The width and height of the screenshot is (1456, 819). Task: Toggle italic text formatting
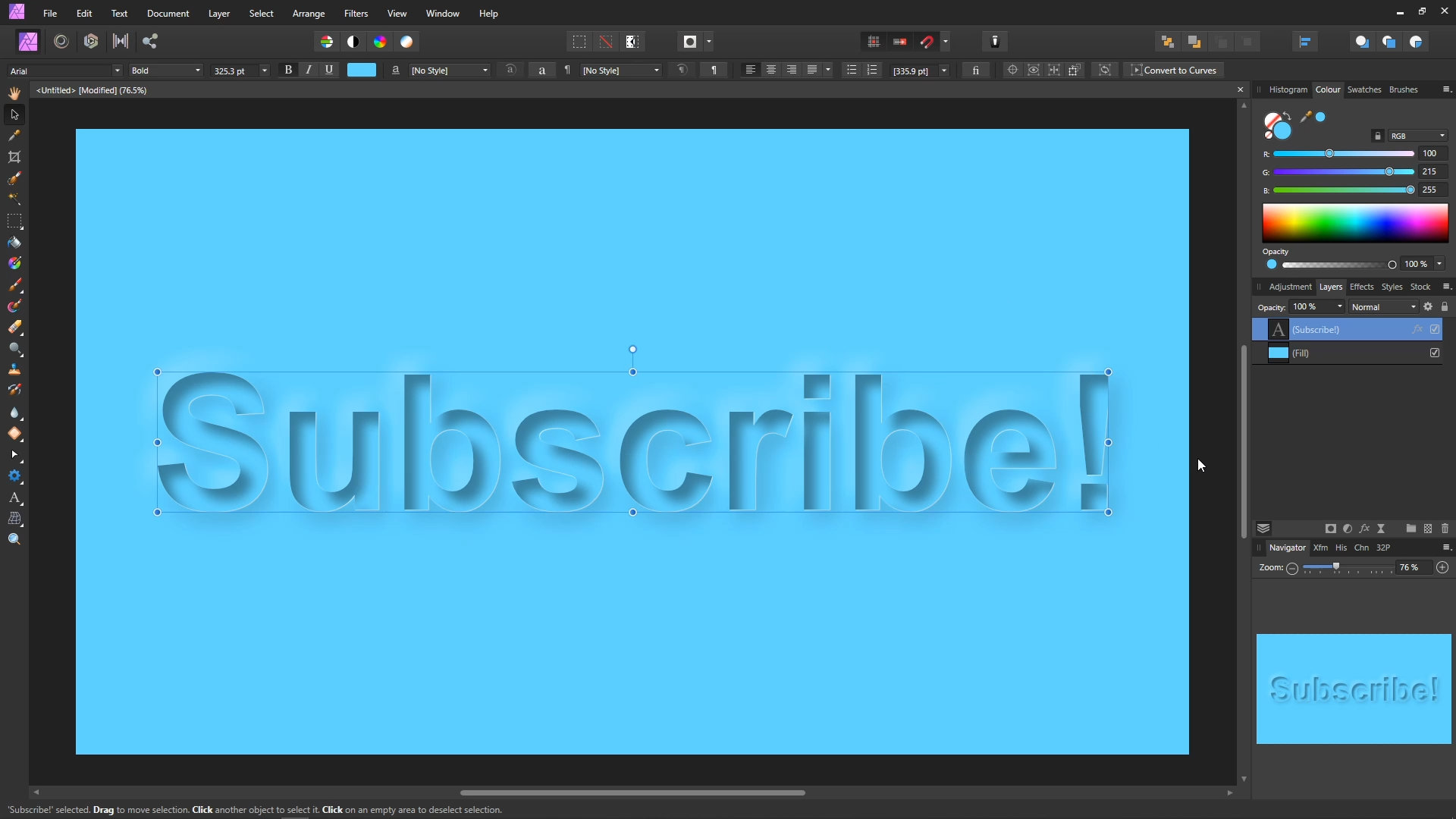pos(309,70)
